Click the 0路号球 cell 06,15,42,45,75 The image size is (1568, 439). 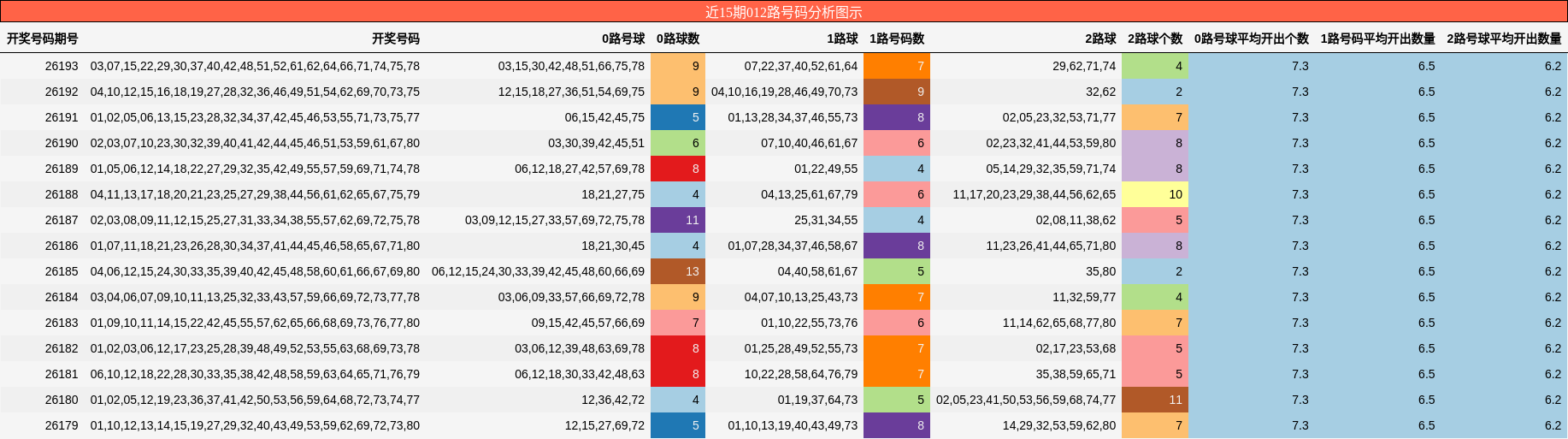pyautogui.click(x=605, y=117)
